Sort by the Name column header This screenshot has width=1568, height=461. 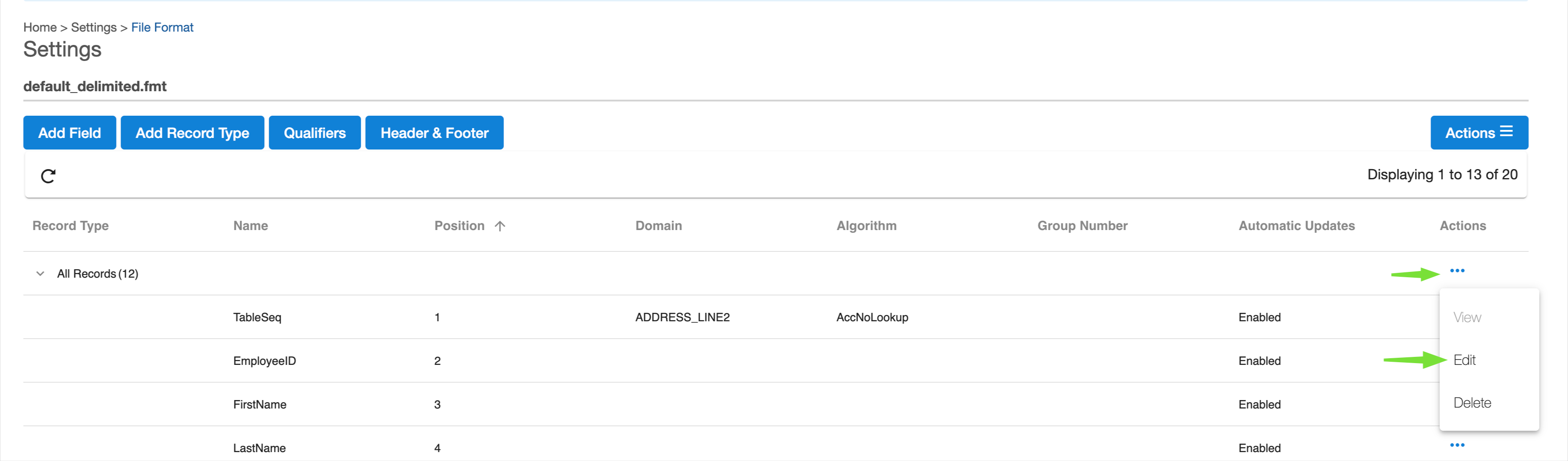pos(250,226)
